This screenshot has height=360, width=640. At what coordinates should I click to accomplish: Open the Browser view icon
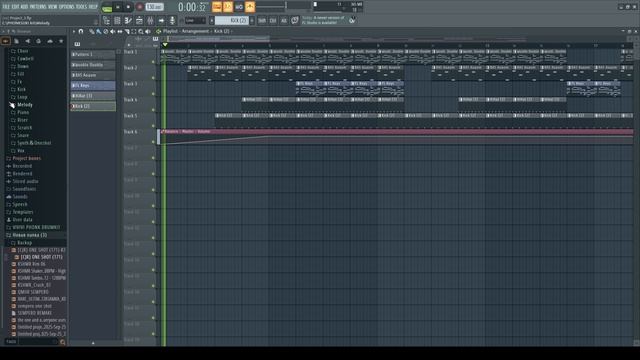tap(139, 20)
